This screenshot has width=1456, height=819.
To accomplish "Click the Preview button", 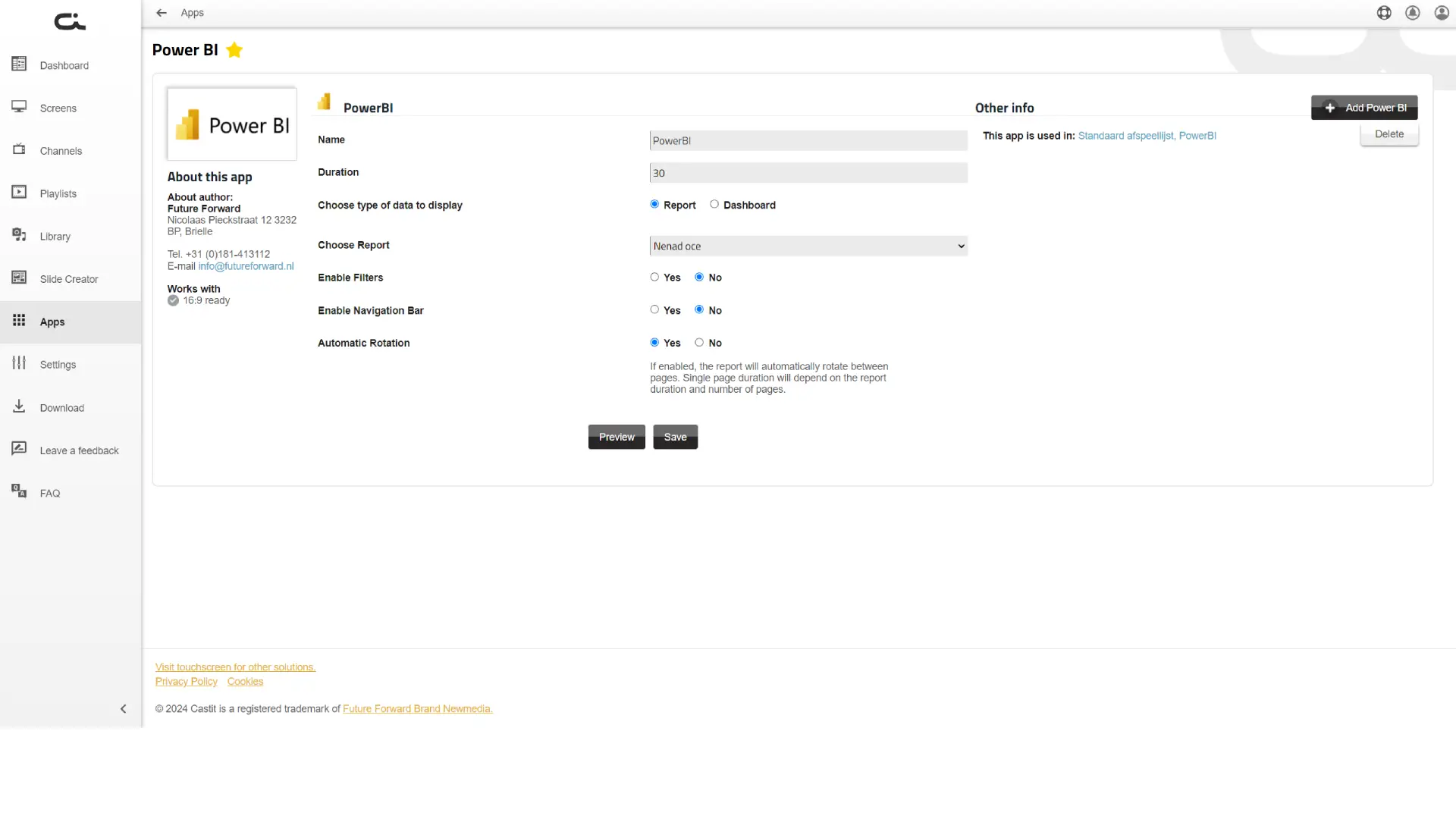I will [617, 437].
